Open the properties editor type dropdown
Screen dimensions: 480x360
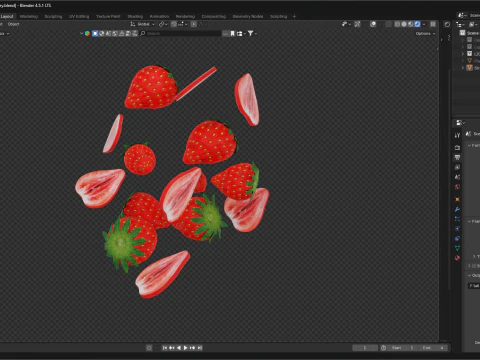[460, 123]
